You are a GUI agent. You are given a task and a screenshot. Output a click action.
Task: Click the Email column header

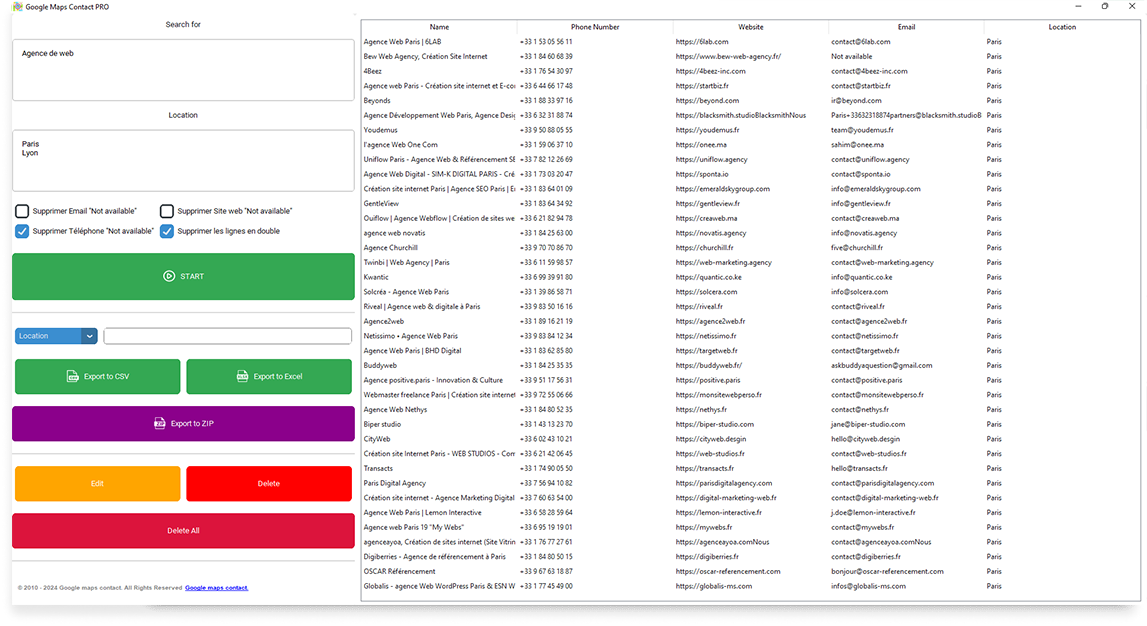(x=906, y=27)
